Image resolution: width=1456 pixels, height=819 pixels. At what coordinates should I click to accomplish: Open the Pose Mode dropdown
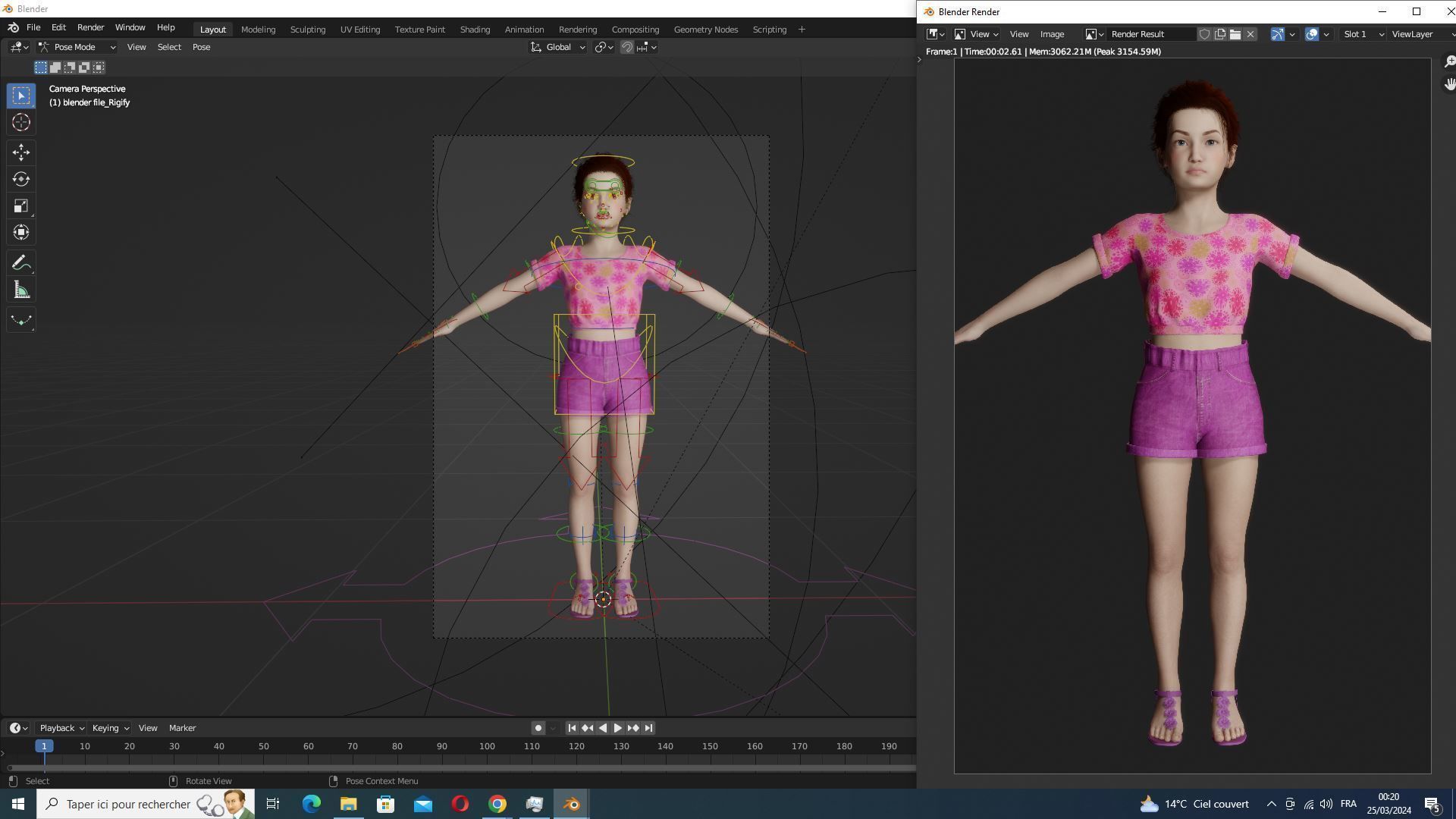coord(77,47)
